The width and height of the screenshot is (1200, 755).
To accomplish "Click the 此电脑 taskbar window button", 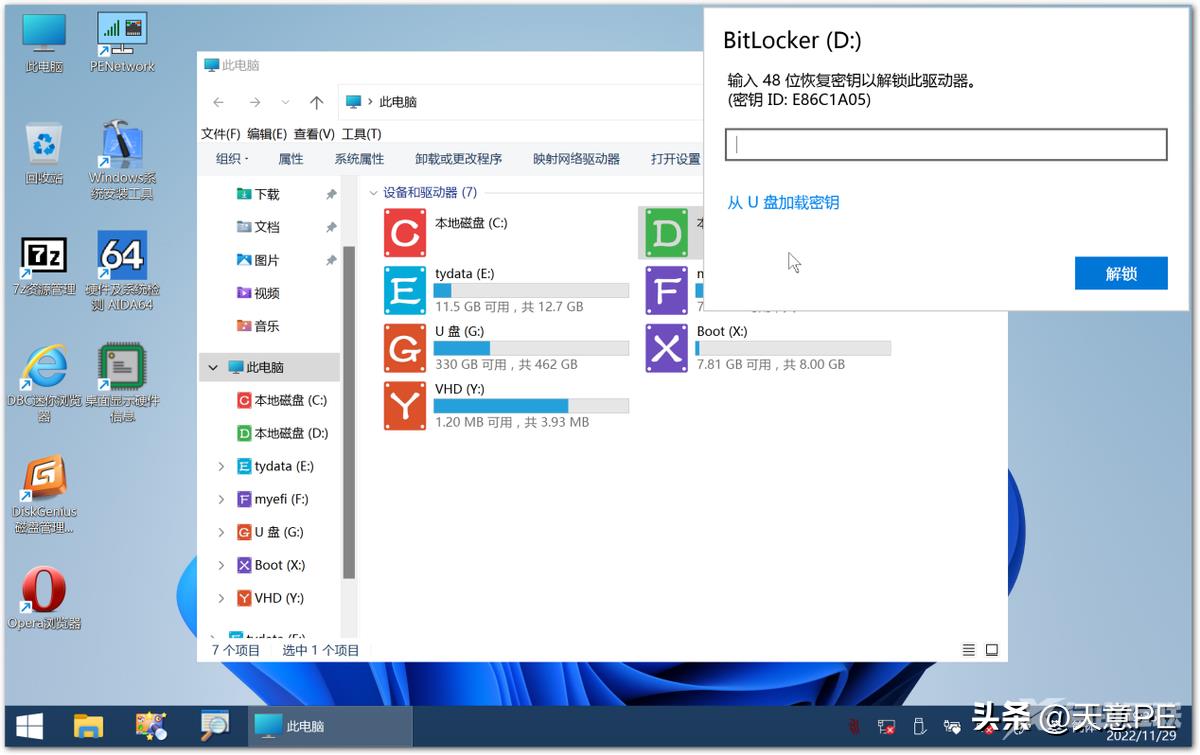I will point(331,726).
